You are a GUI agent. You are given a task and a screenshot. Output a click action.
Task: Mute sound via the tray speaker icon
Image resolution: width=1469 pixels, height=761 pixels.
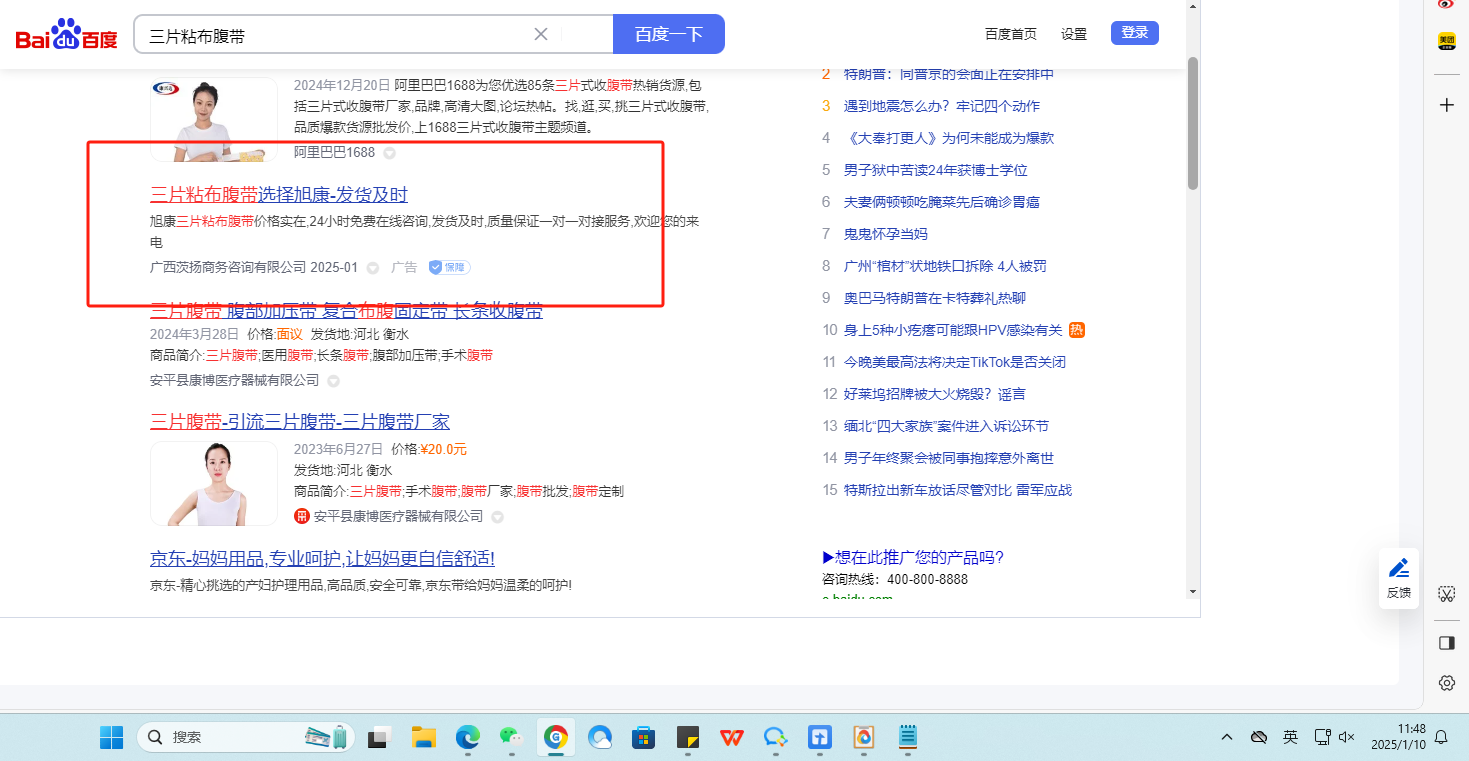1346,737
